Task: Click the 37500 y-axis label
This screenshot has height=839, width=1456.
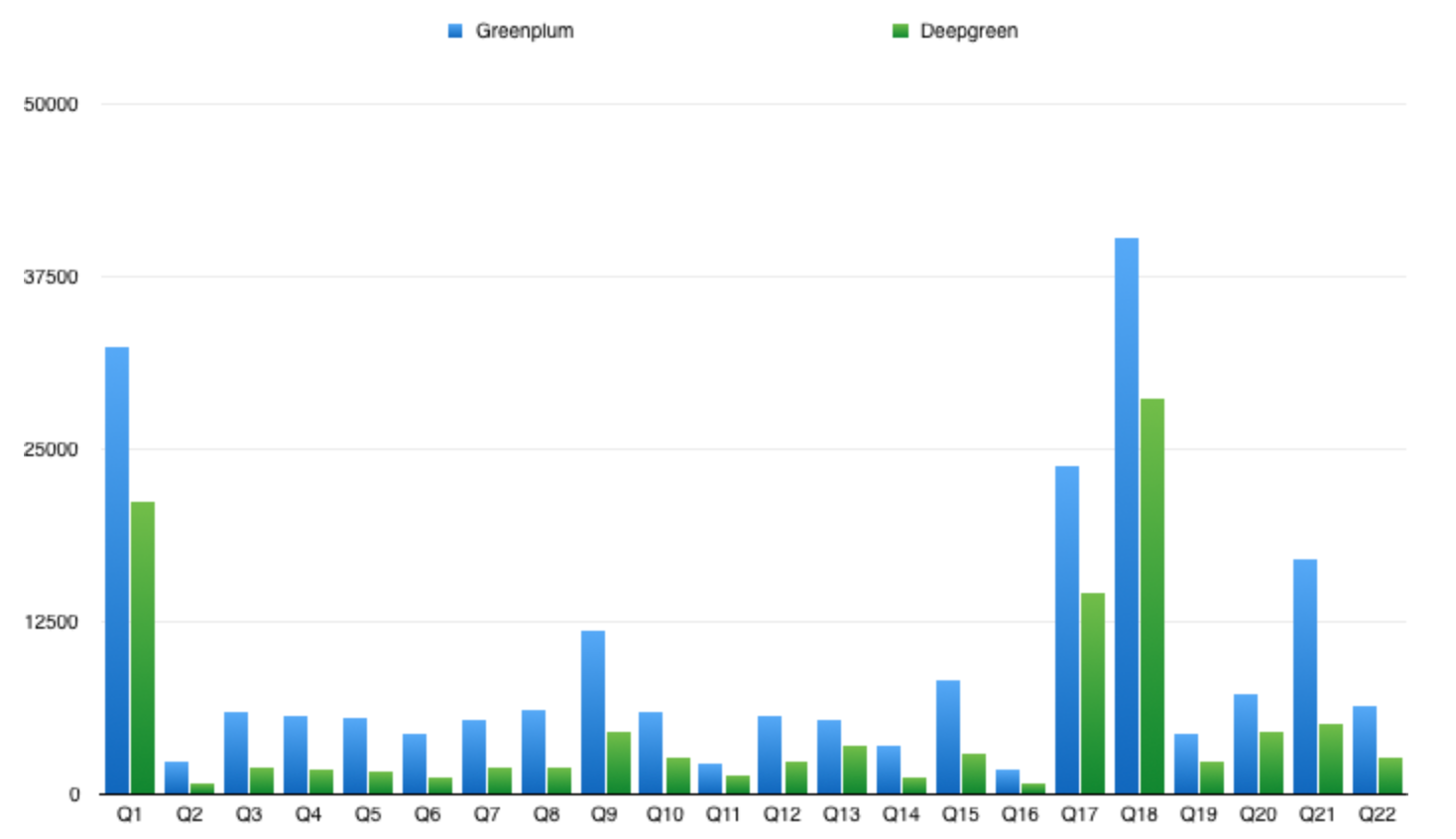Action: pyautogui.click(x=51, y=277)
